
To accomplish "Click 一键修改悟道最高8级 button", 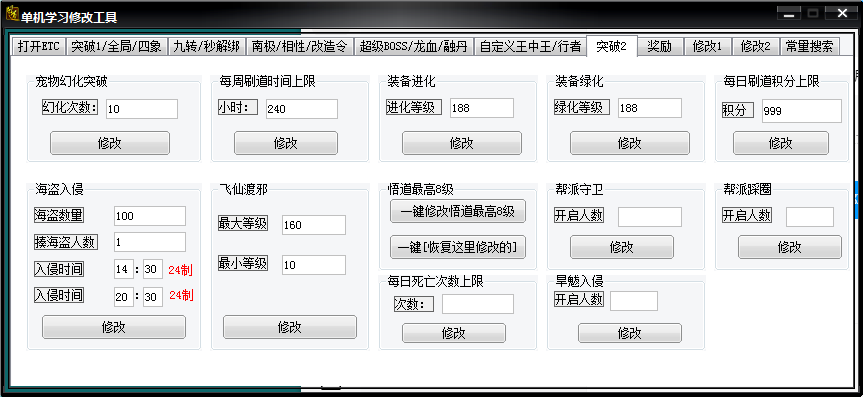I will click(x=458, y=211).
